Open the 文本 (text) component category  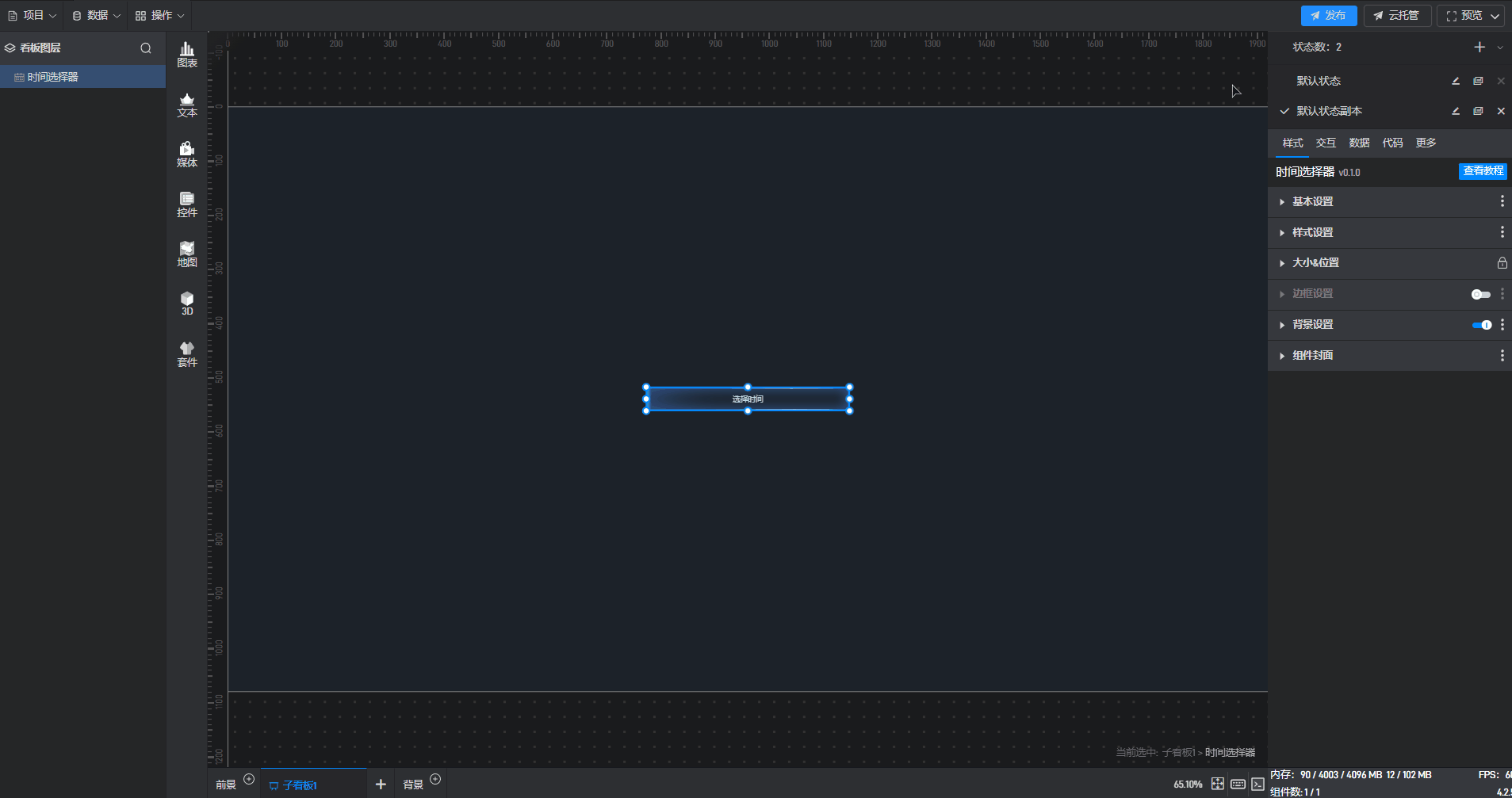[187, 105]
